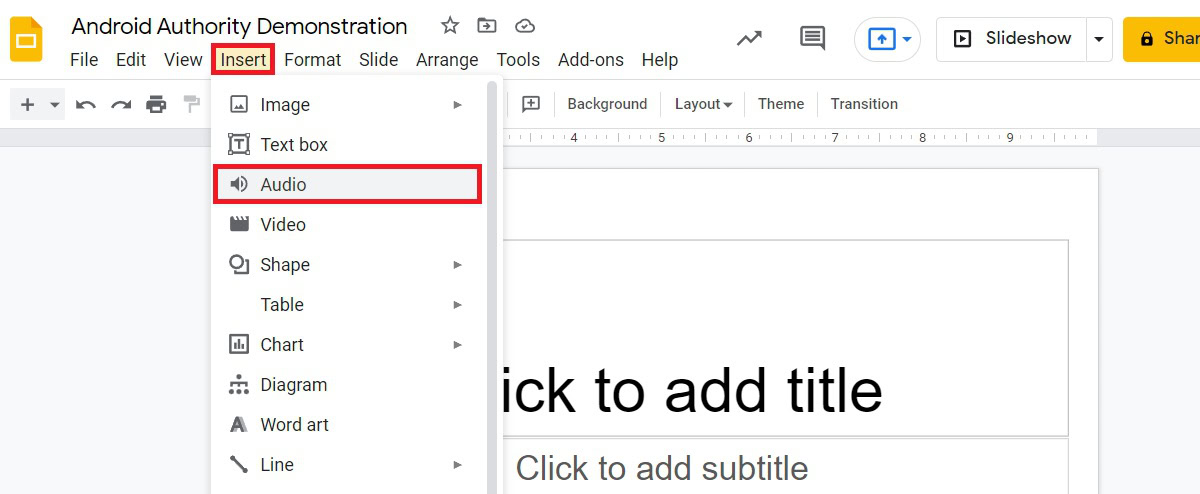Click the Theme toolbar button
This screenshot has height=494, width=1200.
pyautogui.click(x=781, y=104)
